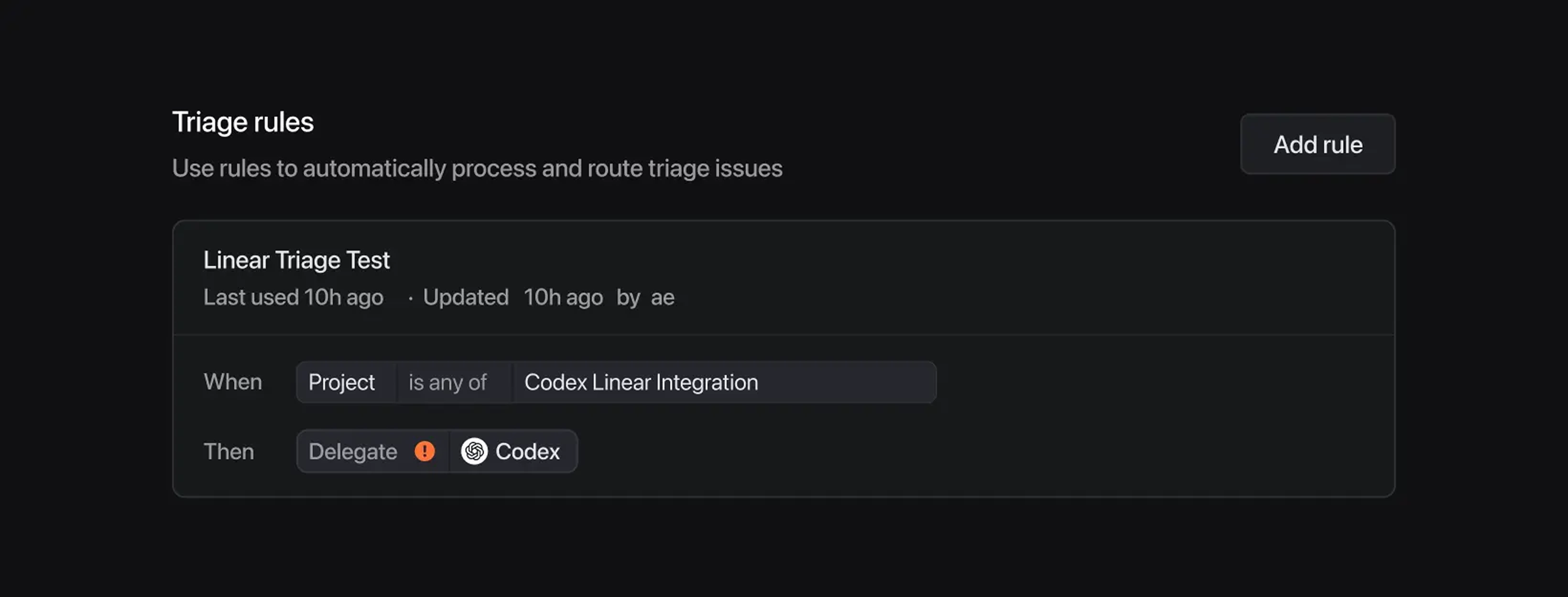Open the Linear Triage Test rule
The height and width of the screenshot is (597, 1568).
point(296,260)
